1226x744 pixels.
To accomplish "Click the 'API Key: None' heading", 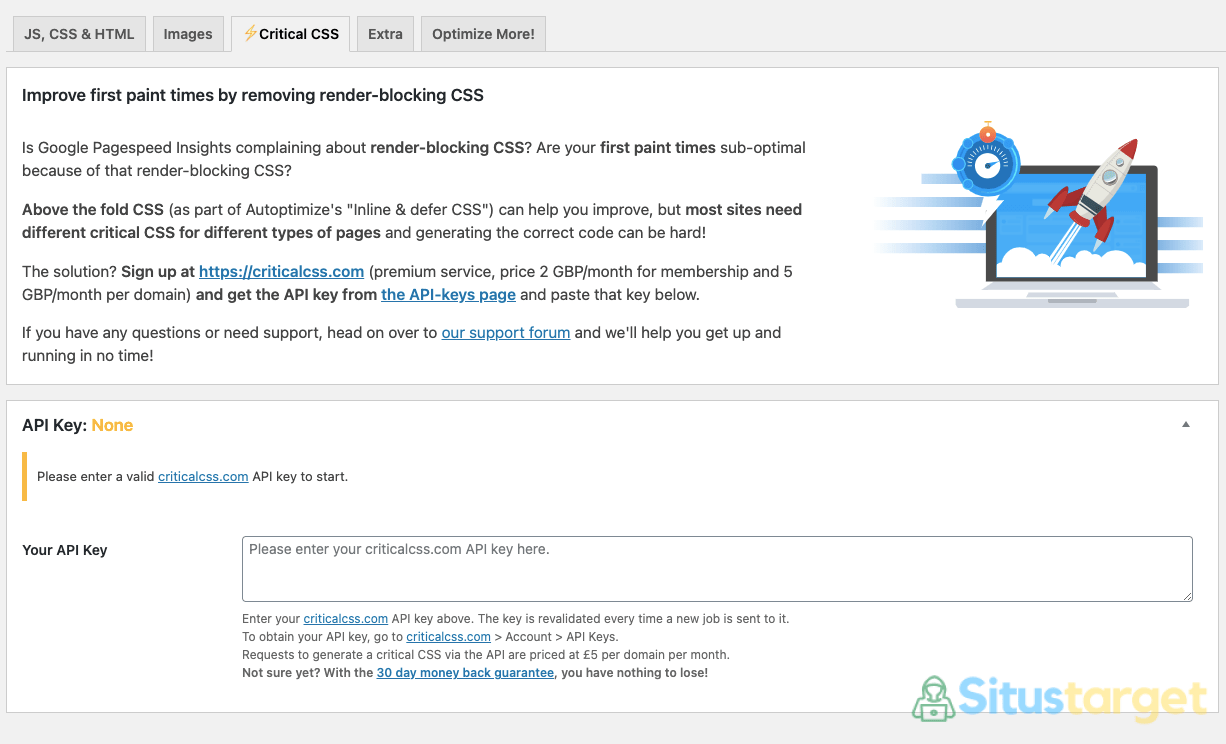I will tap(77, 425).
